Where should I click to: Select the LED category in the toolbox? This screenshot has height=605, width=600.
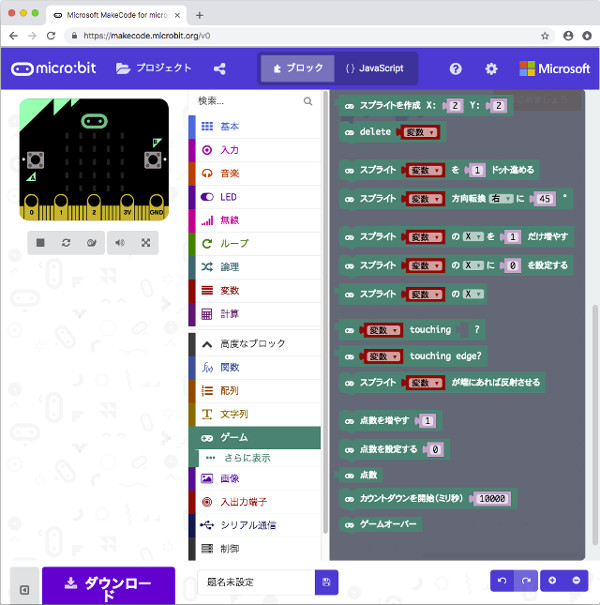(x=254, y=197)
